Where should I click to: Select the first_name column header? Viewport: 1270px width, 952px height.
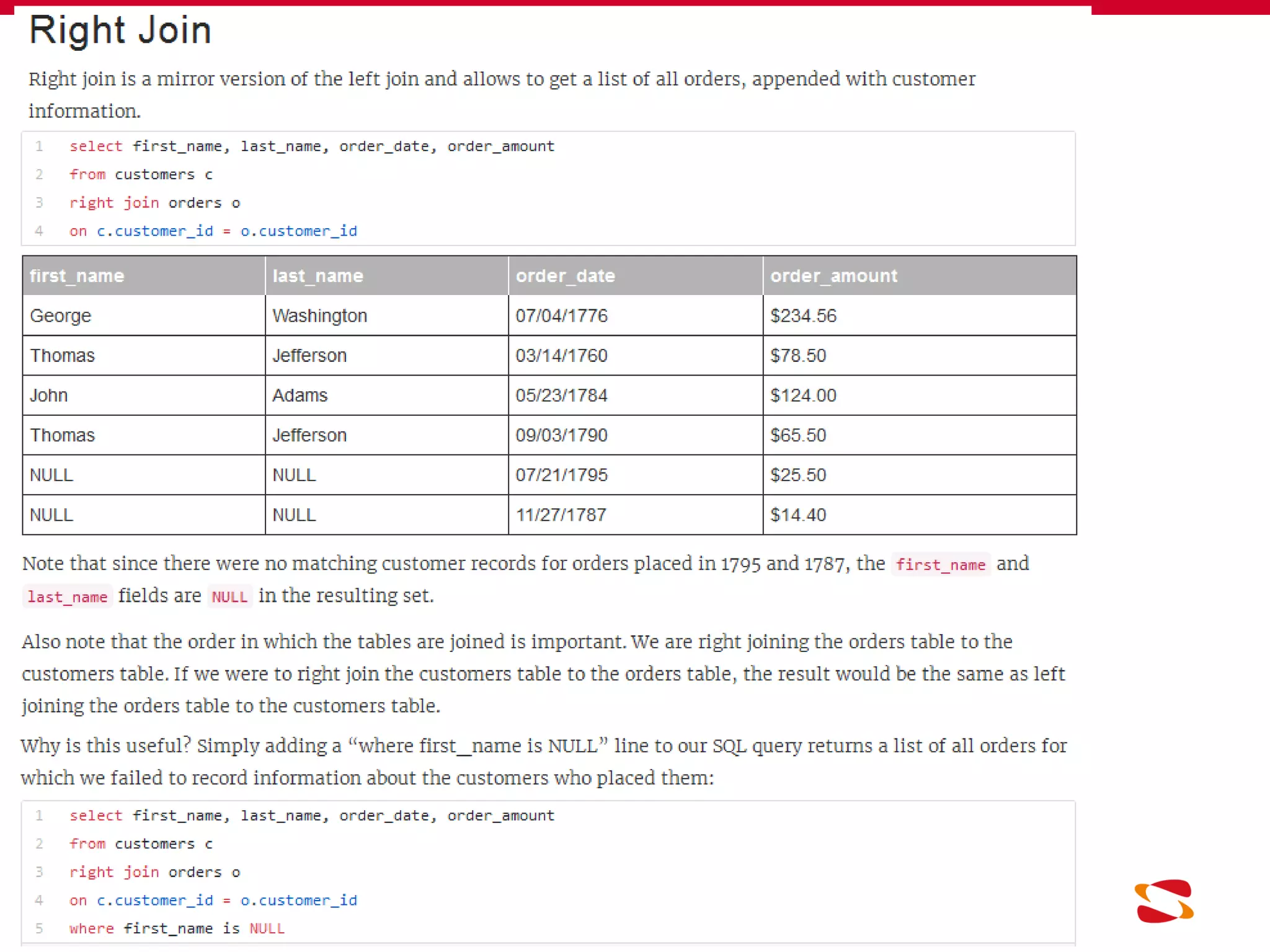tap(144, 276)
